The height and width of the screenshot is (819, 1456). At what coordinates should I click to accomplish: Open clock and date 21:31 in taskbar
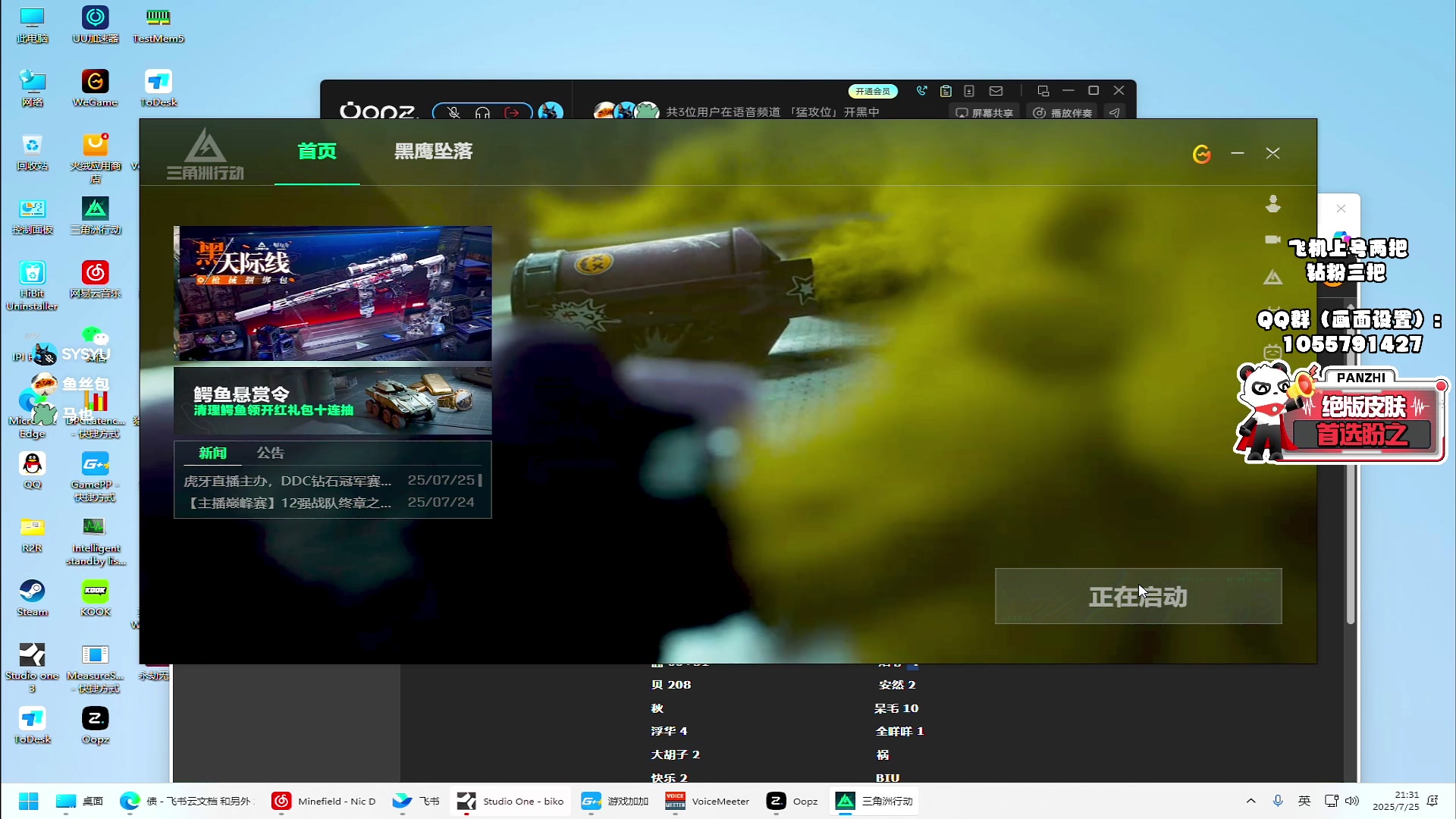tap(1395, 801)
